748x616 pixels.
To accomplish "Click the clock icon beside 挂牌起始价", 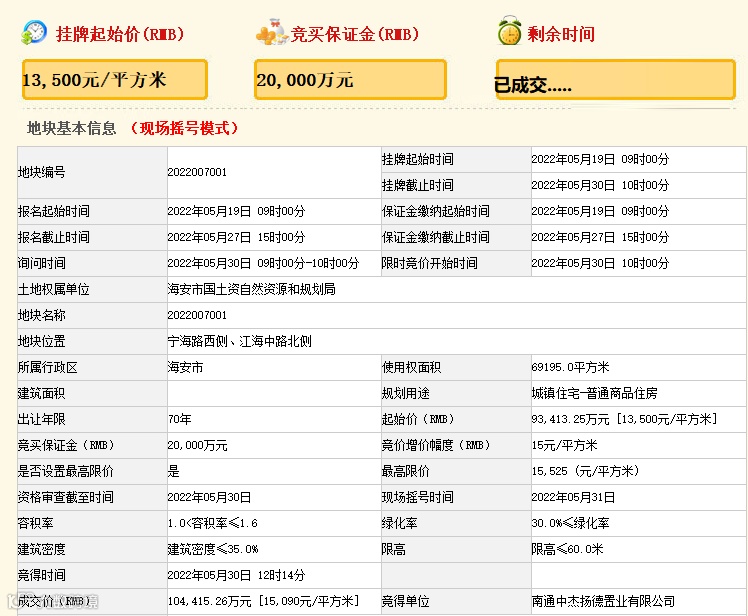I will [x=34, y=32].
